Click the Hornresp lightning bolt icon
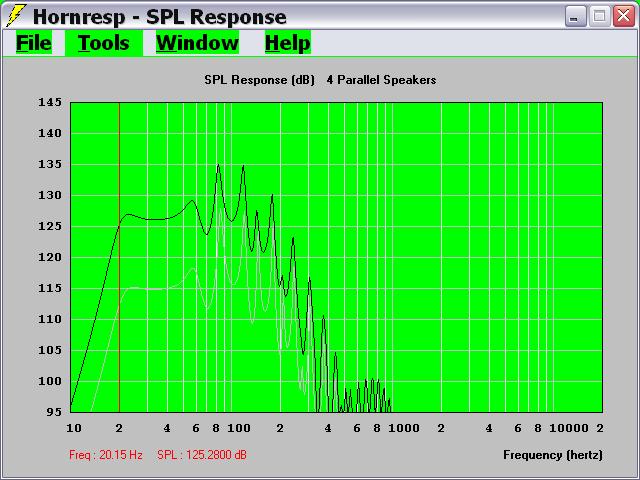 [16, 16]
